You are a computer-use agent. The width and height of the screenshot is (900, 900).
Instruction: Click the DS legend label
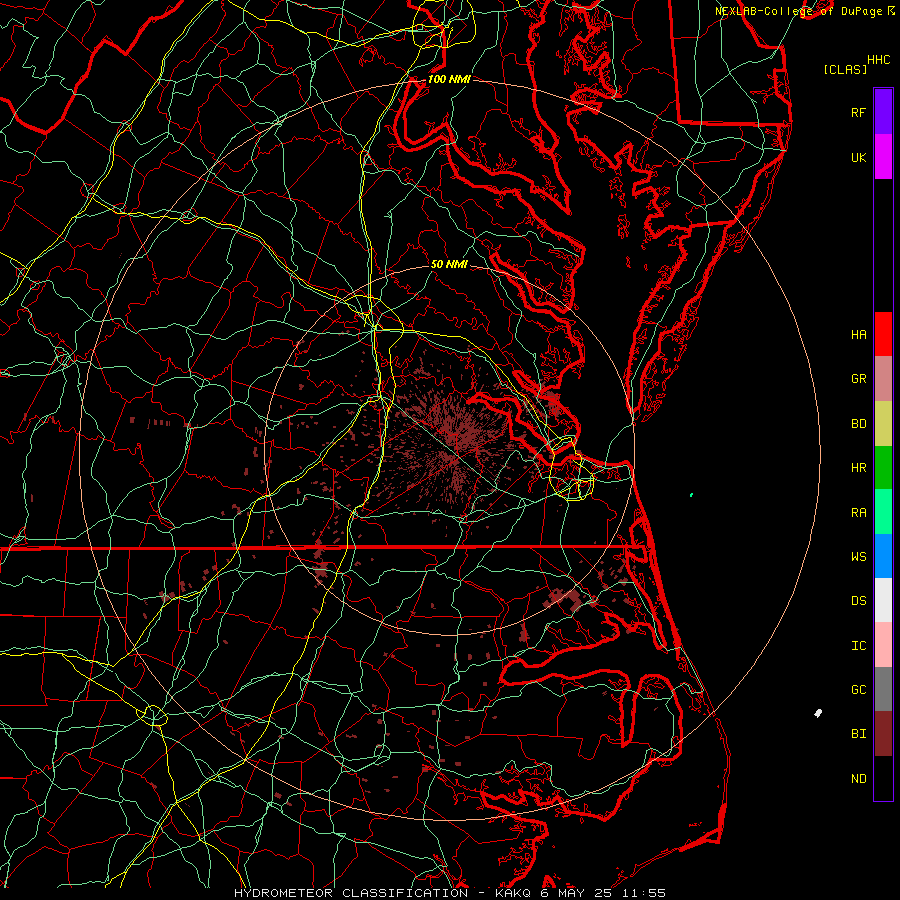pos(858,601)
